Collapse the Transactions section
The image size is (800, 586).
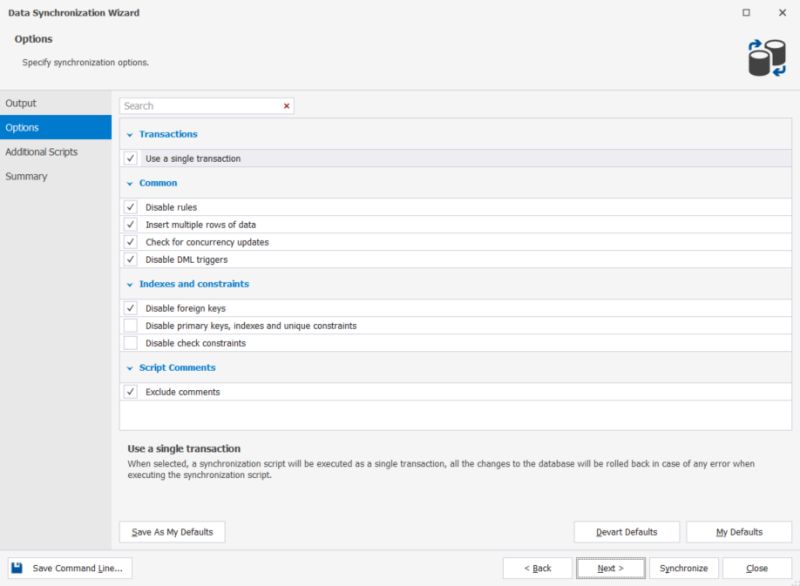(x=128, y=133)
